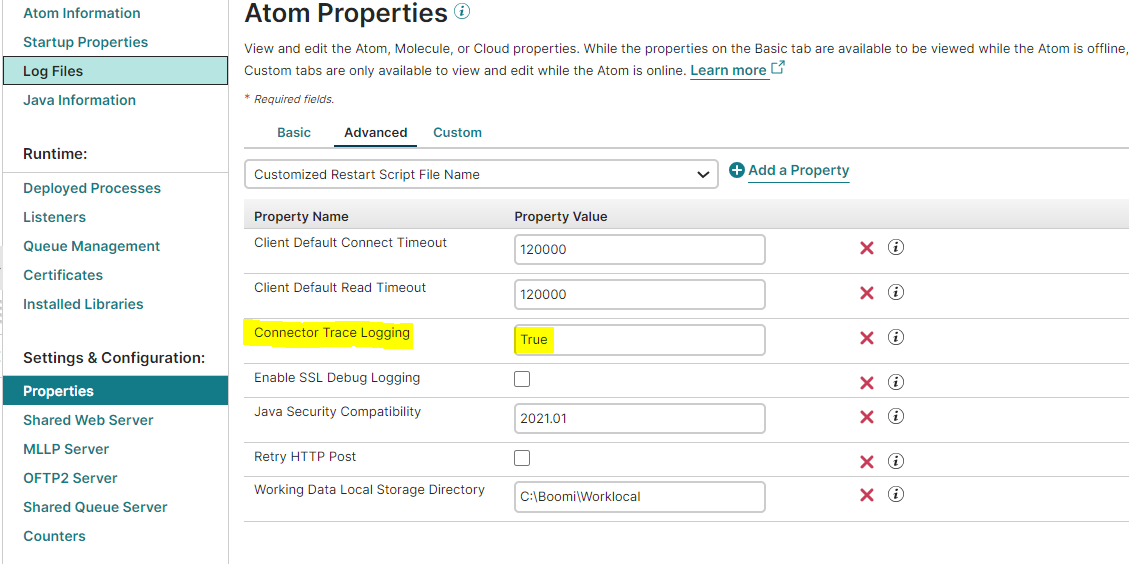Check the Retry HTTP Post checkbox
Screen dimensions: 1129x564
coord(522,458)
